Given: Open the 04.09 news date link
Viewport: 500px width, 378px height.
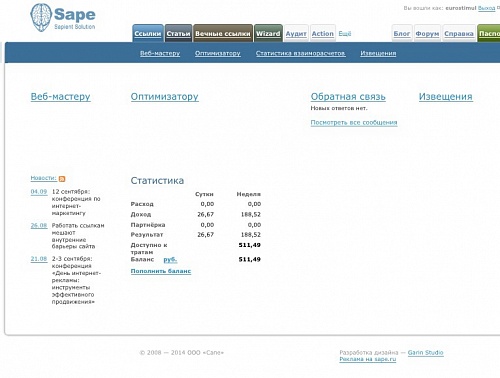Looking at the screenshot, I should 39,192.
